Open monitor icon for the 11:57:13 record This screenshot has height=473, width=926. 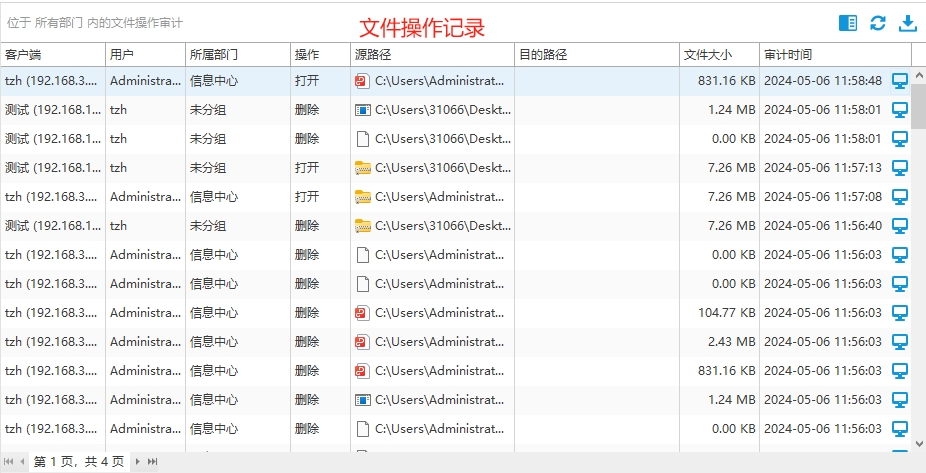(x=899, y=168)
